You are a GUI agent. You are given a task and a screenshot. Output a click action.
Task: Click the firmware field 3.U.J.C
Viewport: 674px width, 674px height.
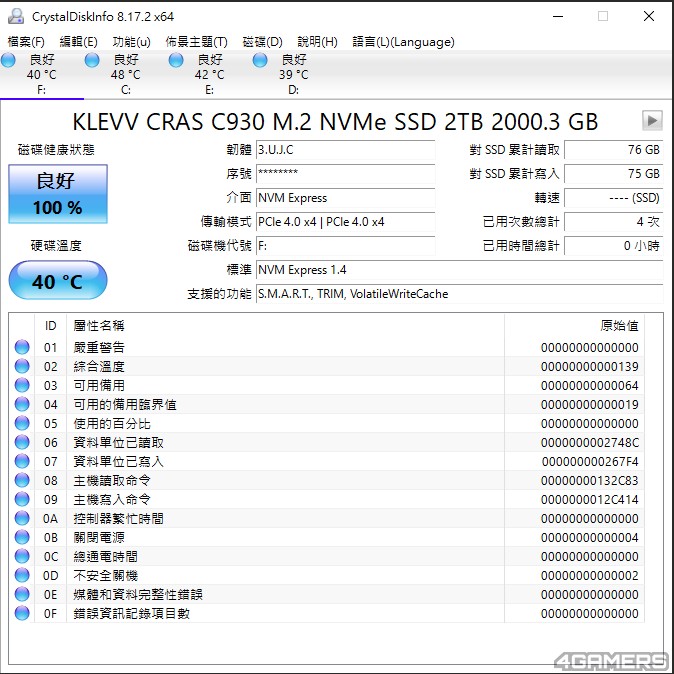pos(346,150)
